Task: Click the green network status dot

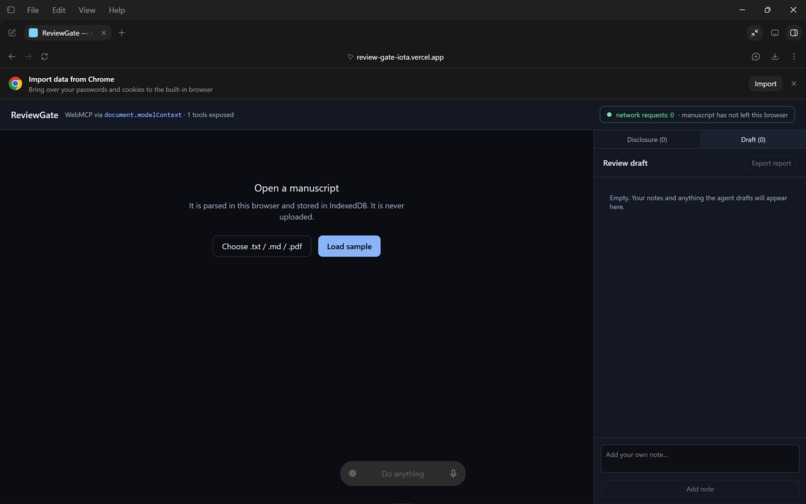Action: (609, 115)
